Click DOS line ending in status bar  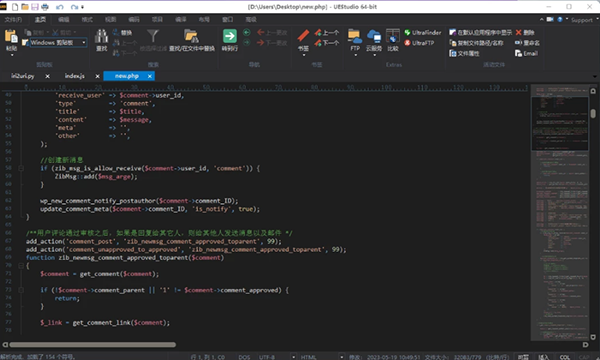tap(244, 357)
